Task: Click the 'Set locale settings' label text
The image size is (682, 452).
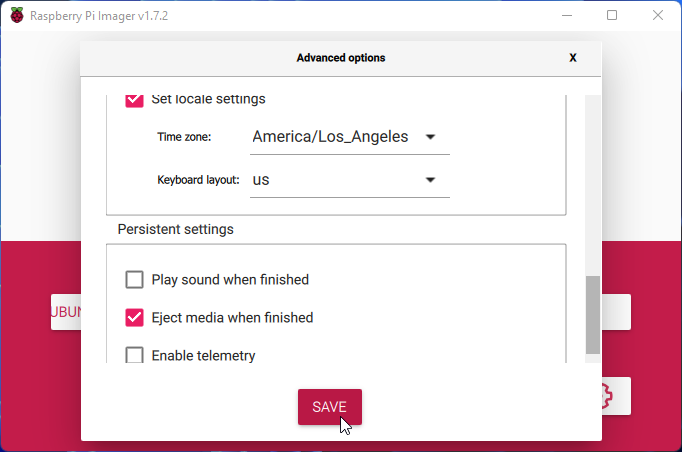Action: [x=208, y=100]
